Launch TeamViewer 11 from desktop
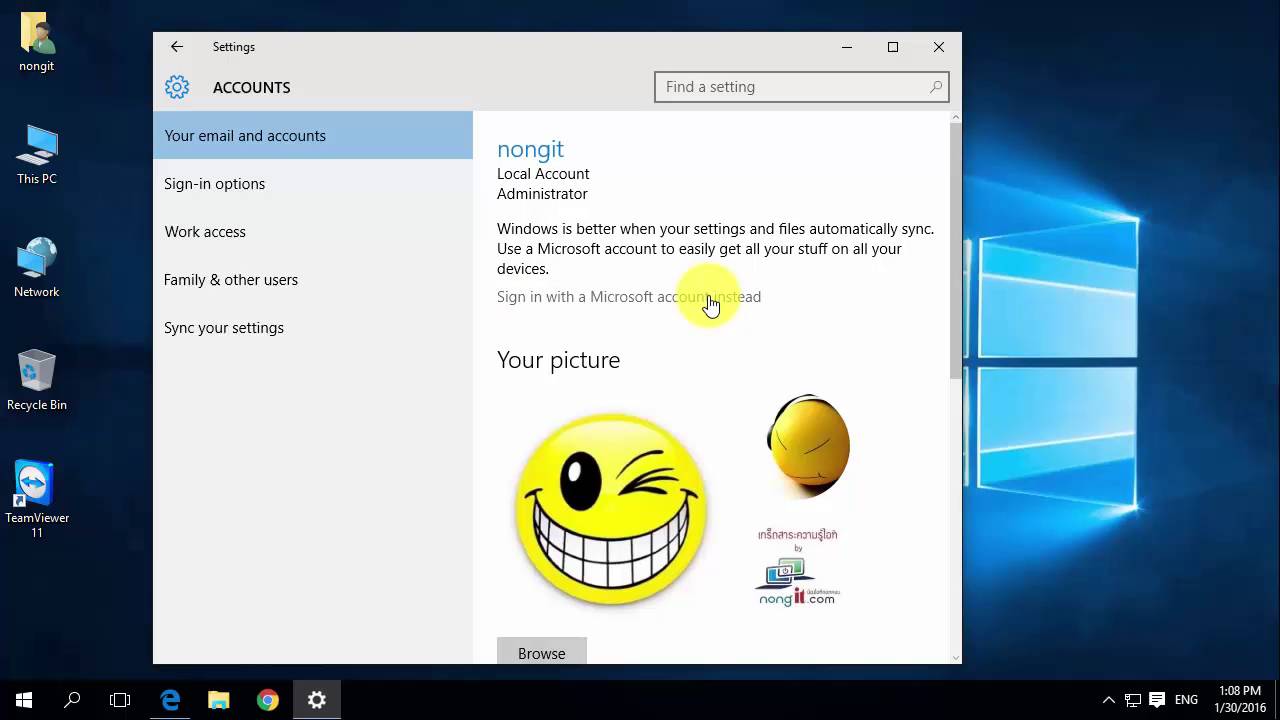The image size is (1280, 720). 37,500
